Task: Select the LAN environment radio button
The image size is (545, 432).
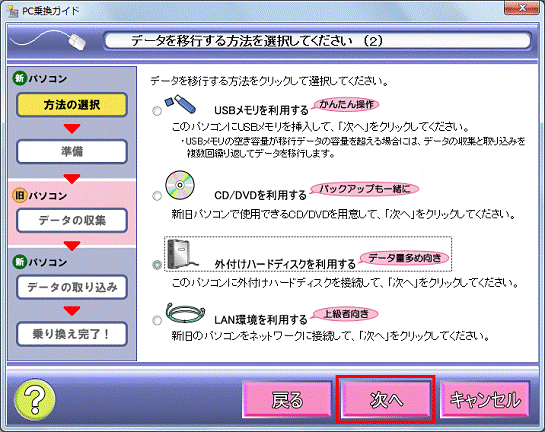Action: [x=157, y=320]
